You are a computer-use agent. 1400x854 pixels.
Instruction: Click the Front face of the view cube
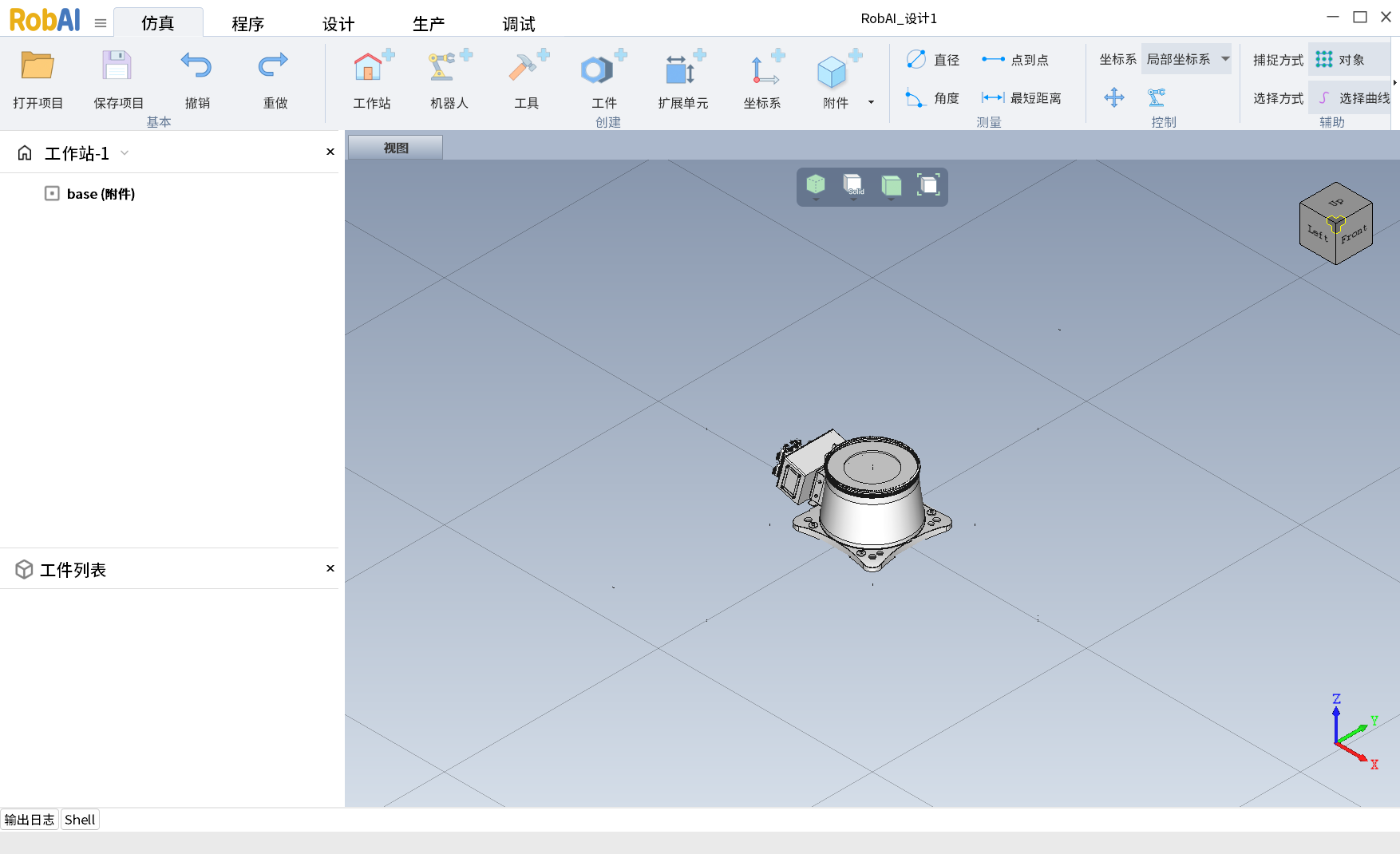[1355, 235]
